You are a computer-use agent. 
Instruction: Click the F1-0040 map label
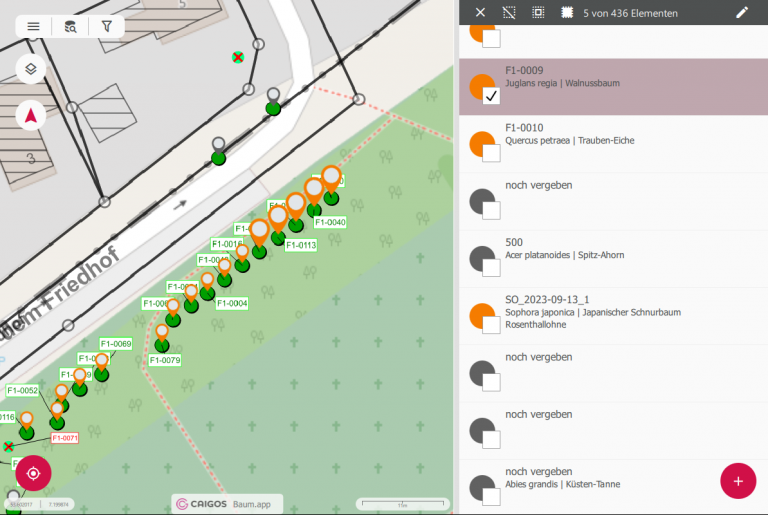coord(330,222)
